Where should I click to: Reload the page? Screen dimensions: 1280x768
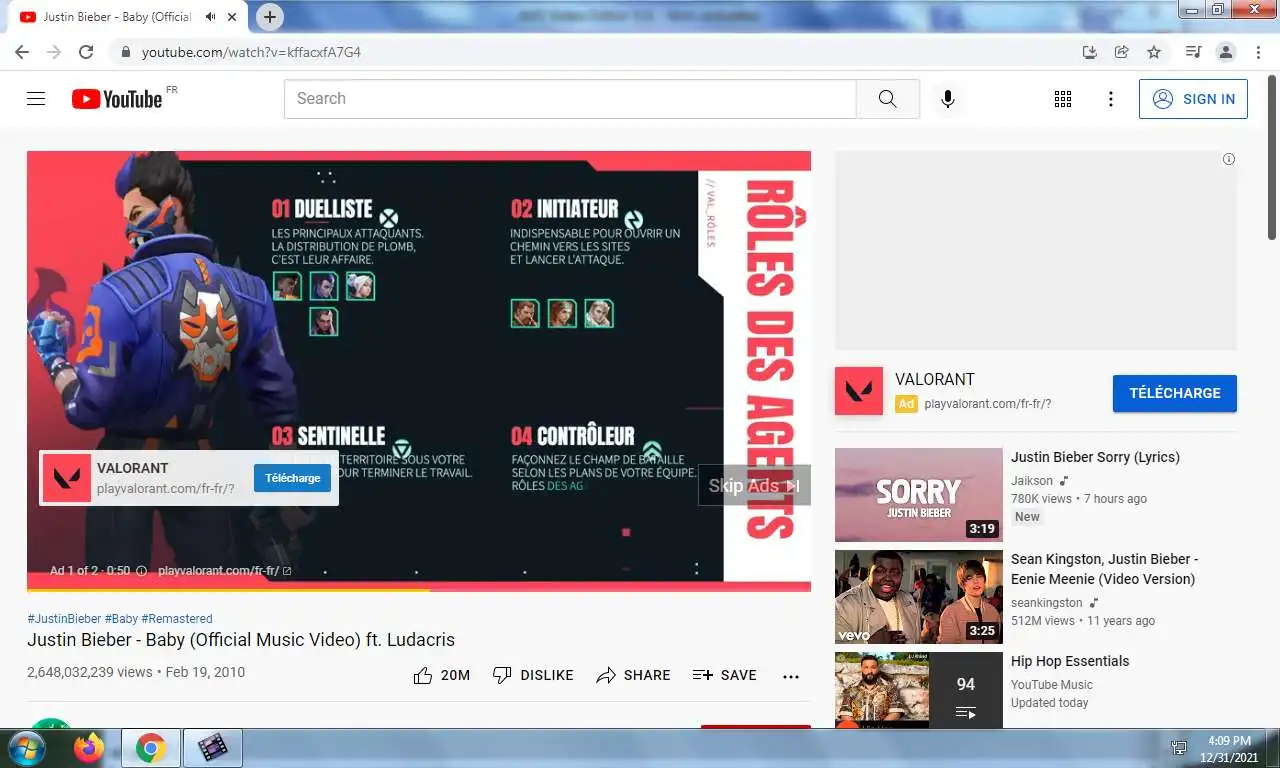click(x=86, y=52)
